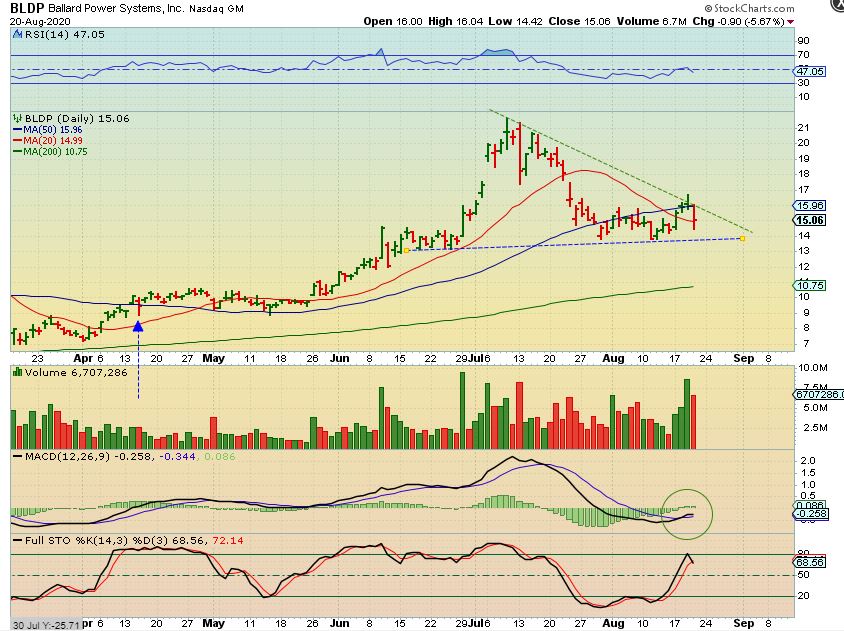Viewport: 844px width, 631px height.
Task: Click the bold 15.06 price tag on right axis
Action: [810, 220]
